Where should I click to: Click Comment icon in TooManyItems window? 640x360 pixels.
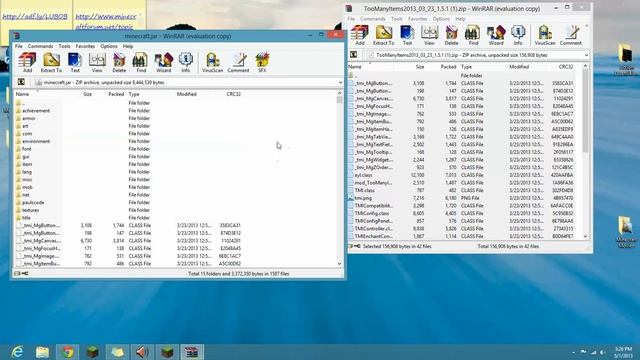[x=571, y=35]
